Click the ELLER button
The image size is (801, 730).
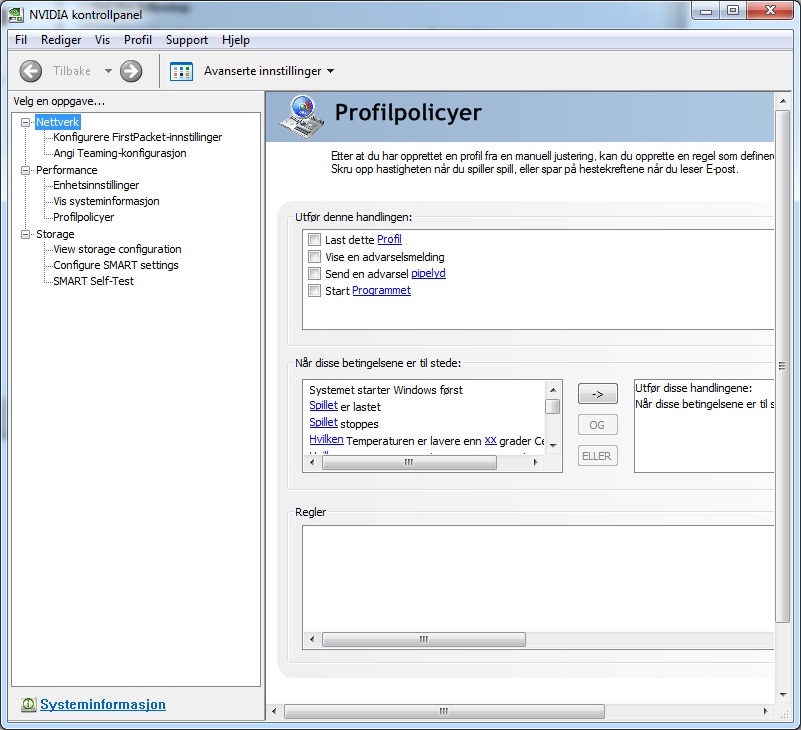click(598, 456)
